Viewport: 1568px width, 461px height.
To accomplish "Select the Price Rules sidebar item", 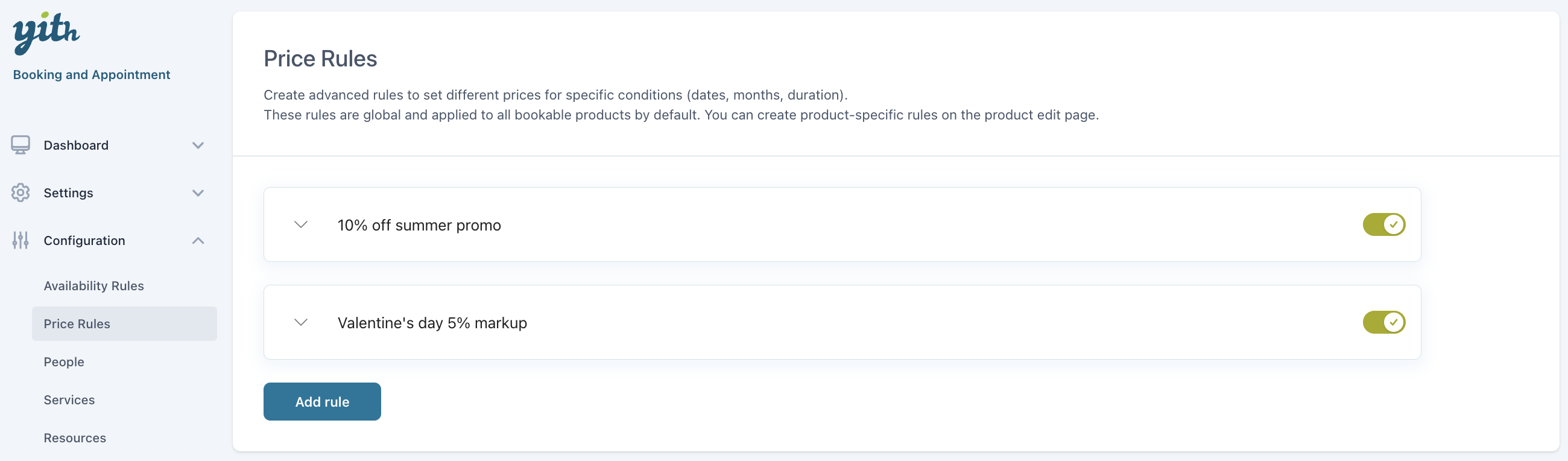I will (77, 324).
